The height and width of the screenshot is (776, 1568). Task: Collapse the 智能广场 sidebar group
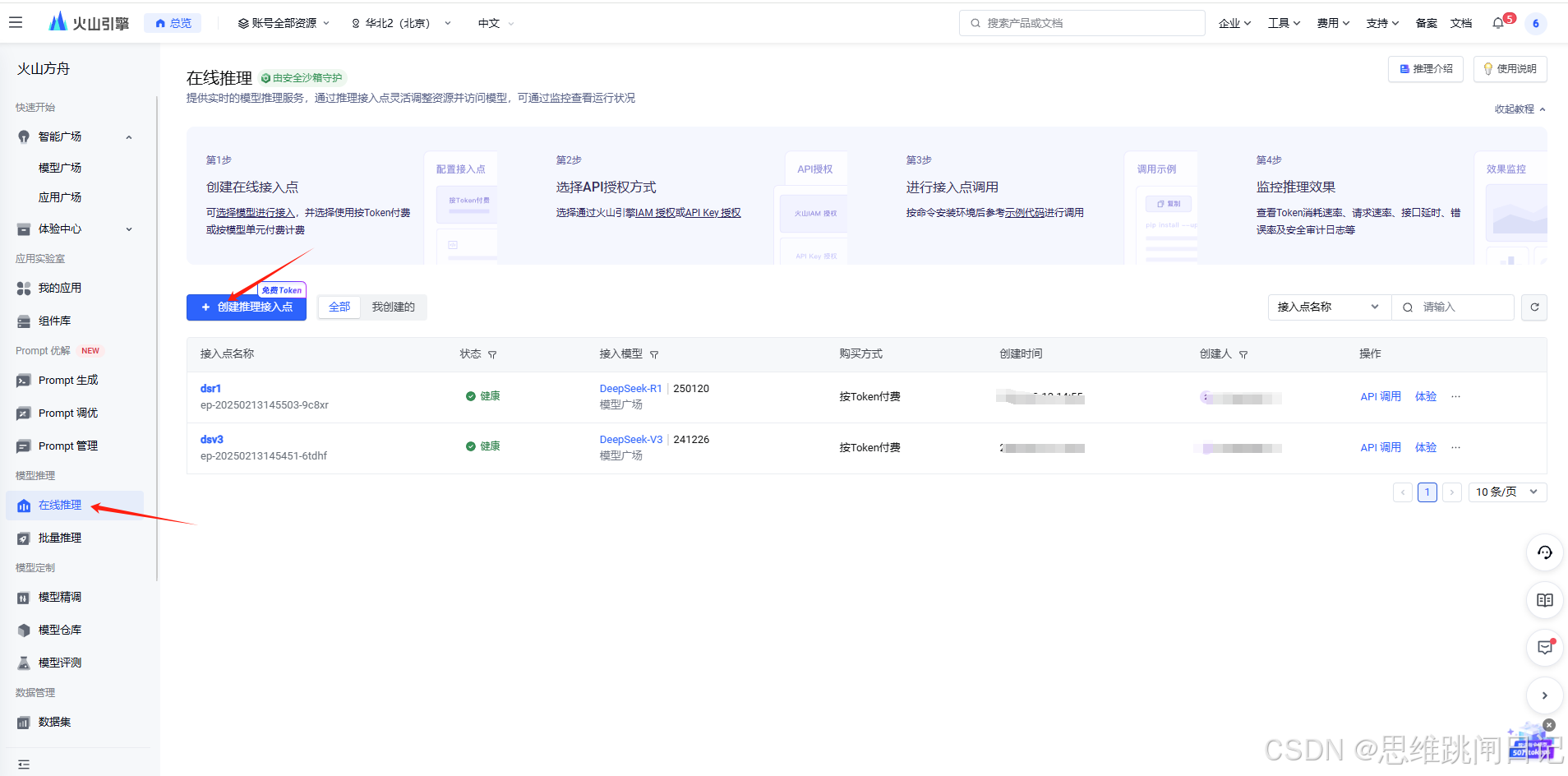[x=129, y=137]
